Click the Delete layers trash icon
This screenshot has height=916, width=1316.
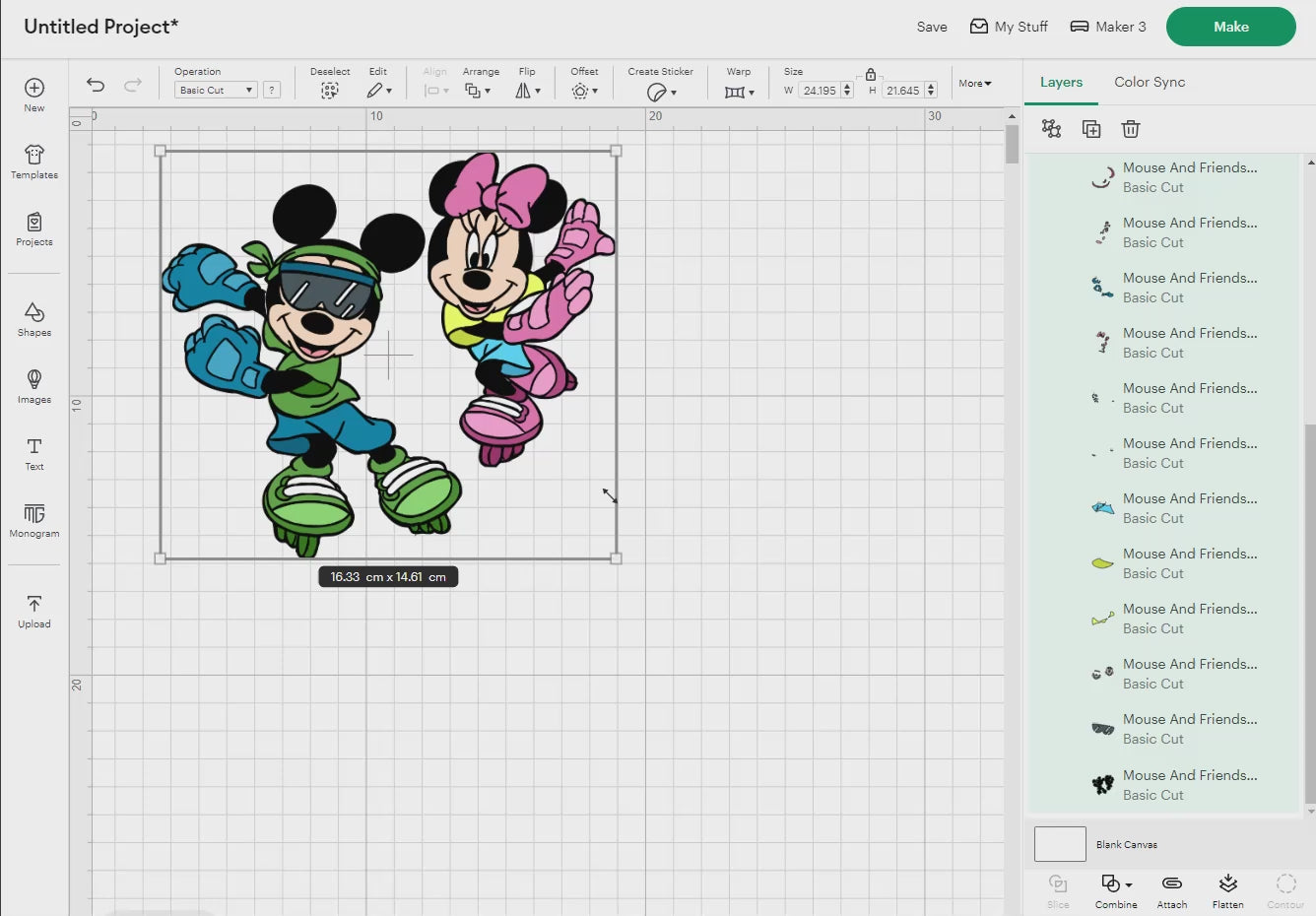tap(1131, 129)
